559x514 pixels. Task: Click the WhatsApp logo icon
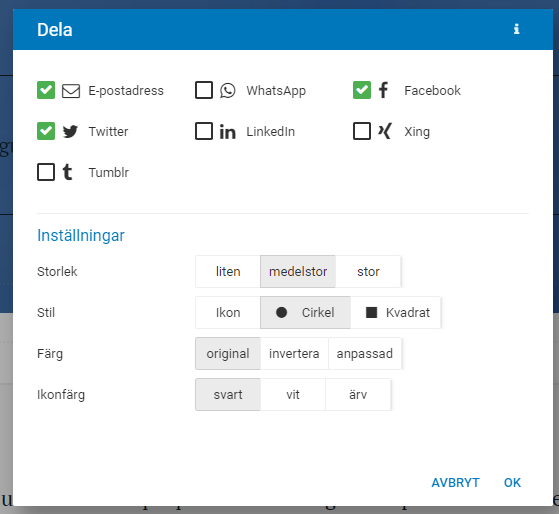pos(227,91)
